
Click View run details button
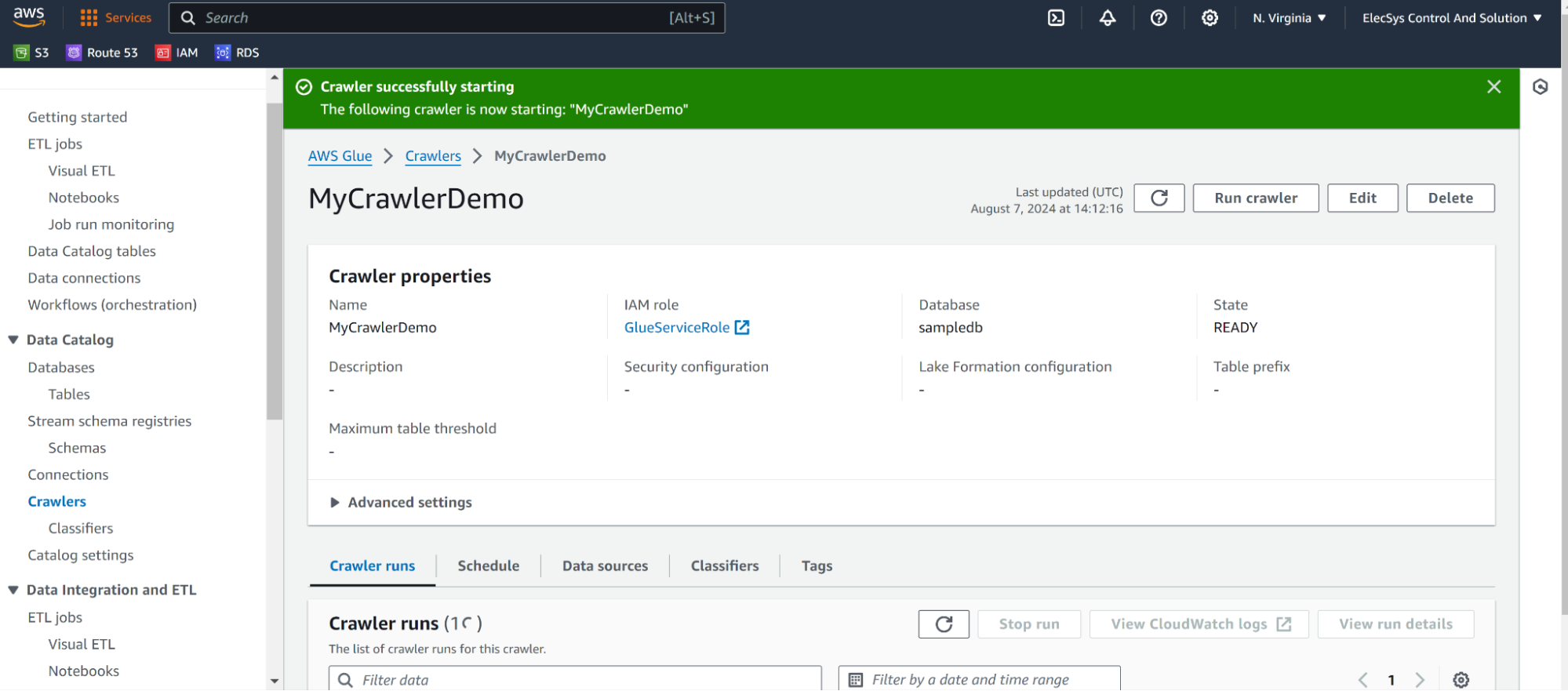click(x=1395, y=624)
